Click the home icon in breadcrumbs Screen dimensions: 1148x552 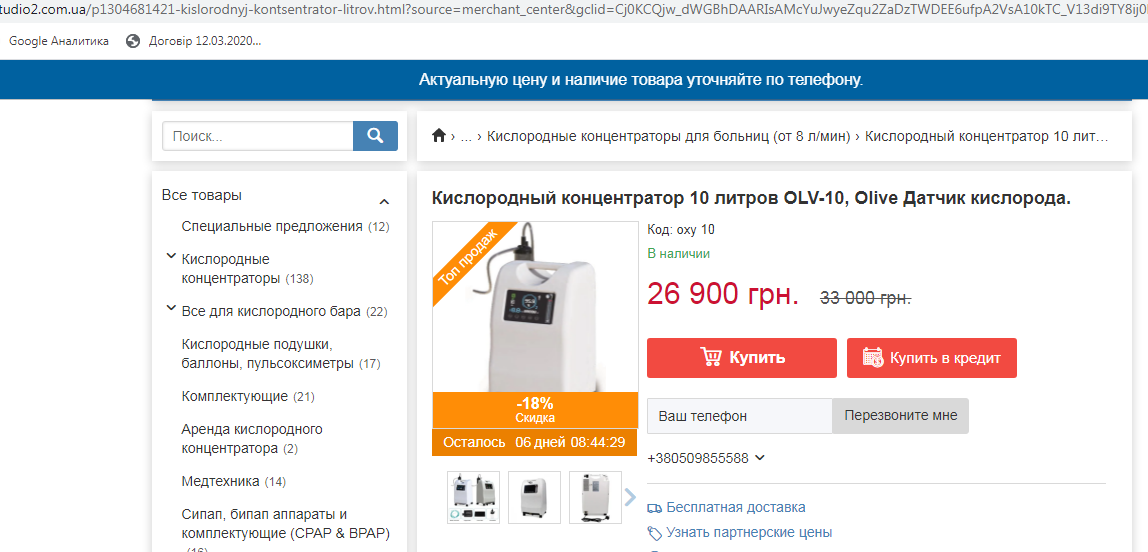(x=439, y=136)
